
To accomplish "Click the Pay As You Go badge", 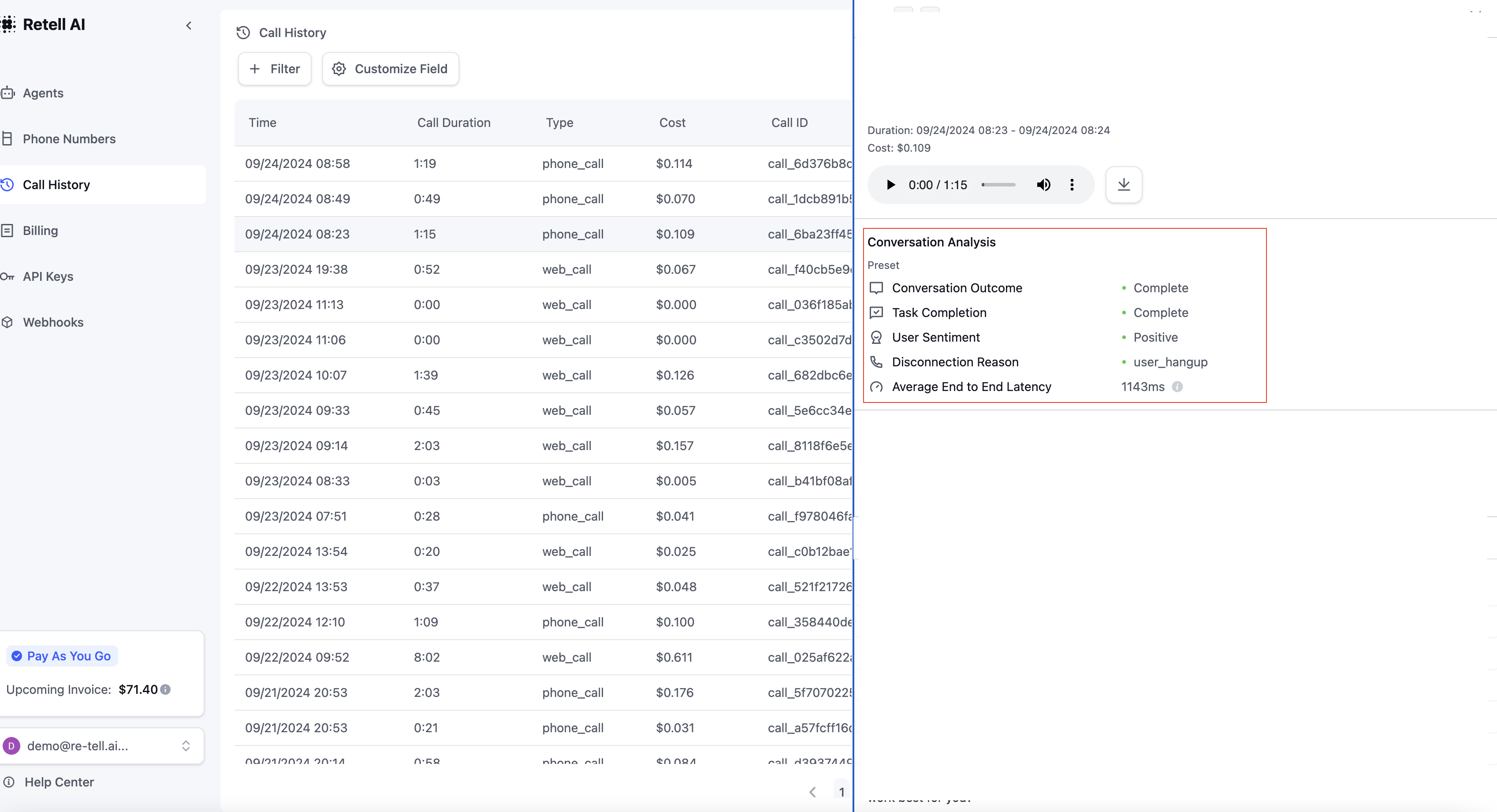I will click(x=62, y=656).
